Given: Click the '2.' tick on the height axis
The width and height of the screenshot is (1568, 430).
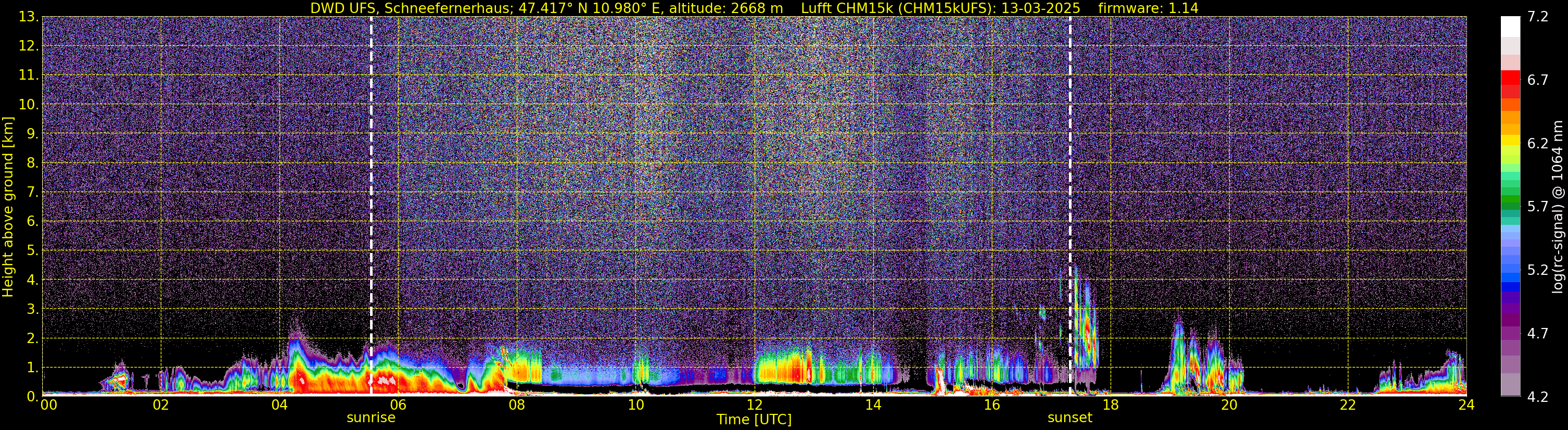Looking at the screenshot, I should tap(32, 339).
